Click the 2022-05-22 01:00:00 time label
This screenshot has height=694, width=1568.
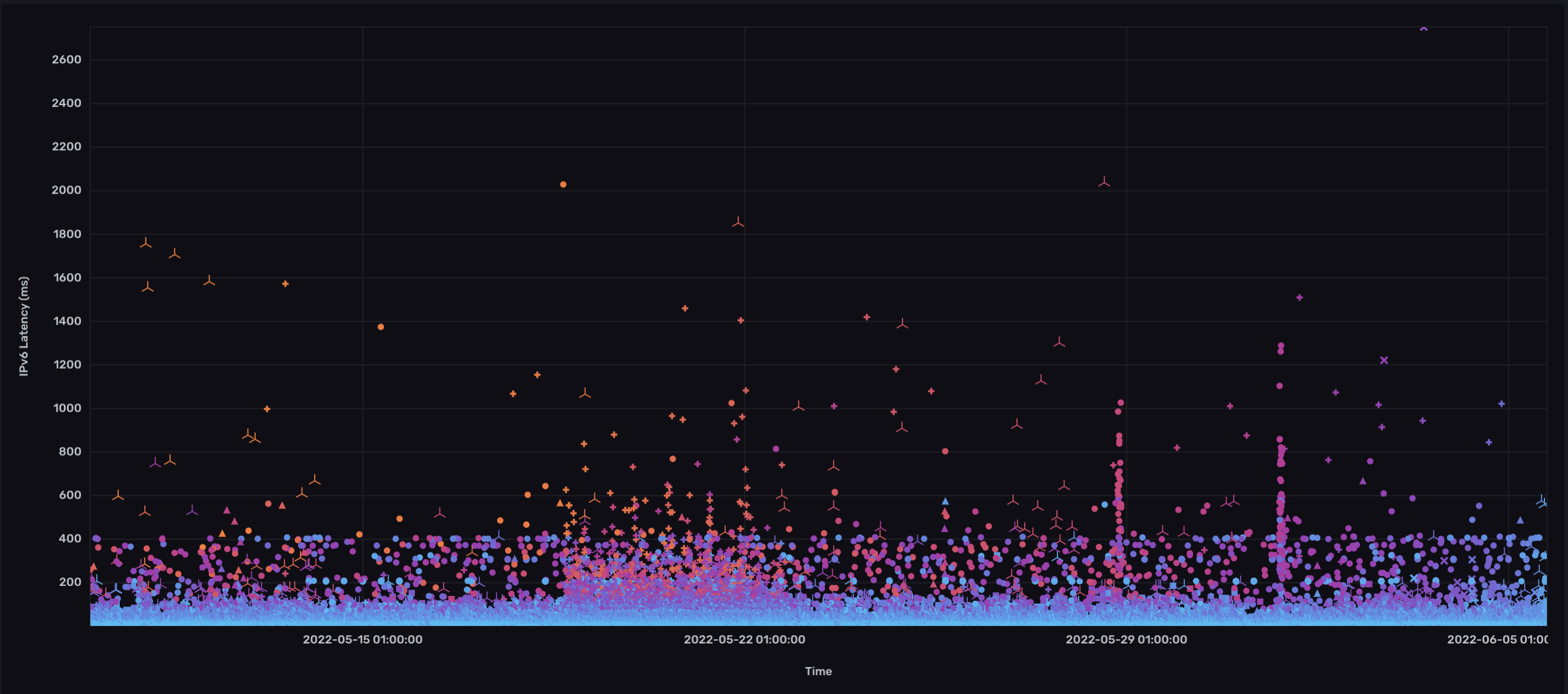point(744,639)
